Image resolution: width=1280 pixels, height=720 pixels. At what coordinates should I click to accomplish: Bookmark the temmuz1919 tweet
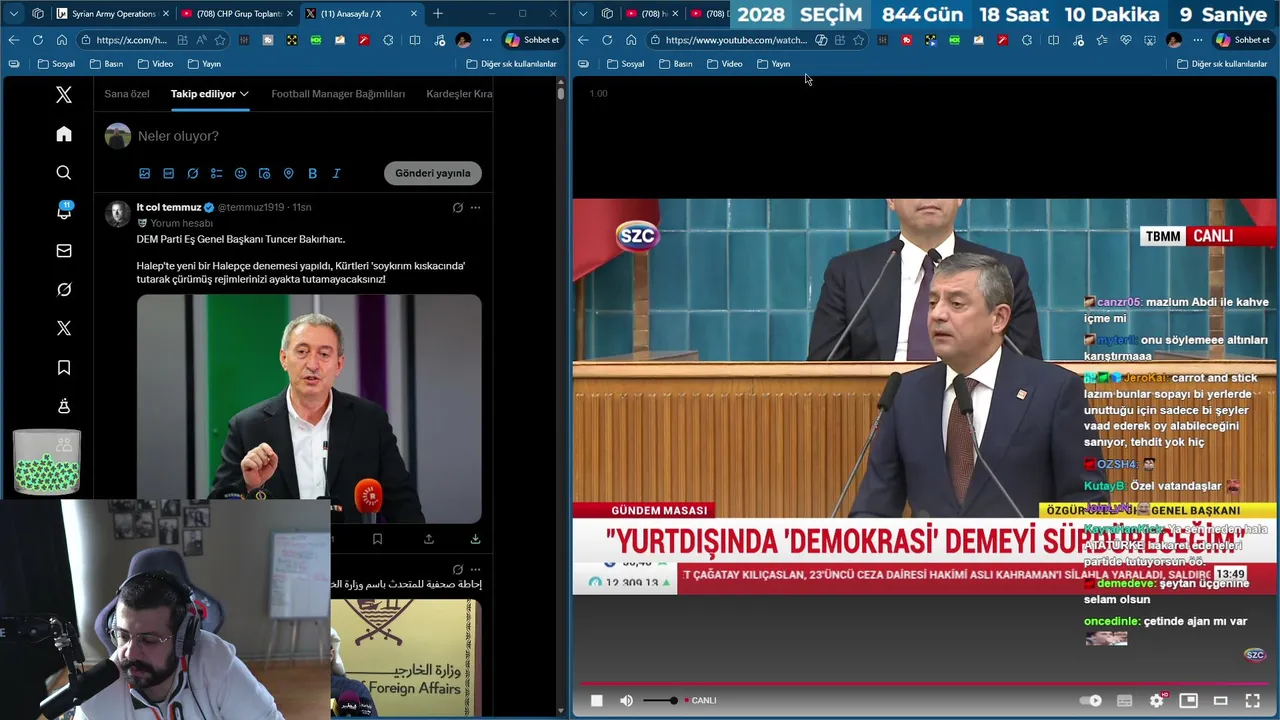[377, 538]
